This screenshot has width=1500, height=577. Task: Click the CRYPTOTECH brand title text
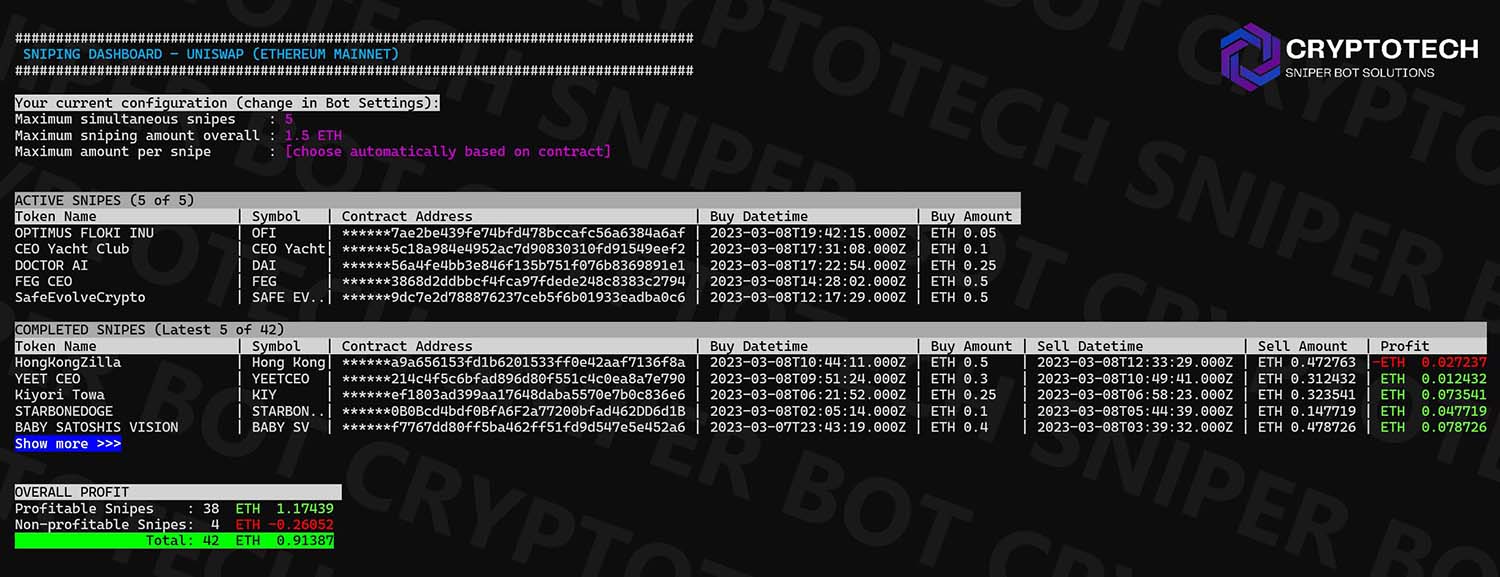coord(1382,48)
